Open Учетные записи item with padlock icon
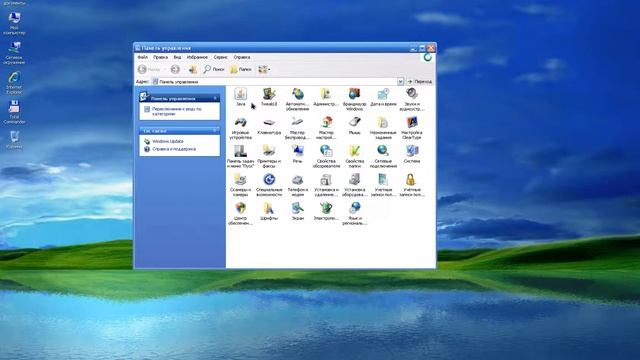The height and width of the screenshot is (360, 640). (x=412, y=185)
